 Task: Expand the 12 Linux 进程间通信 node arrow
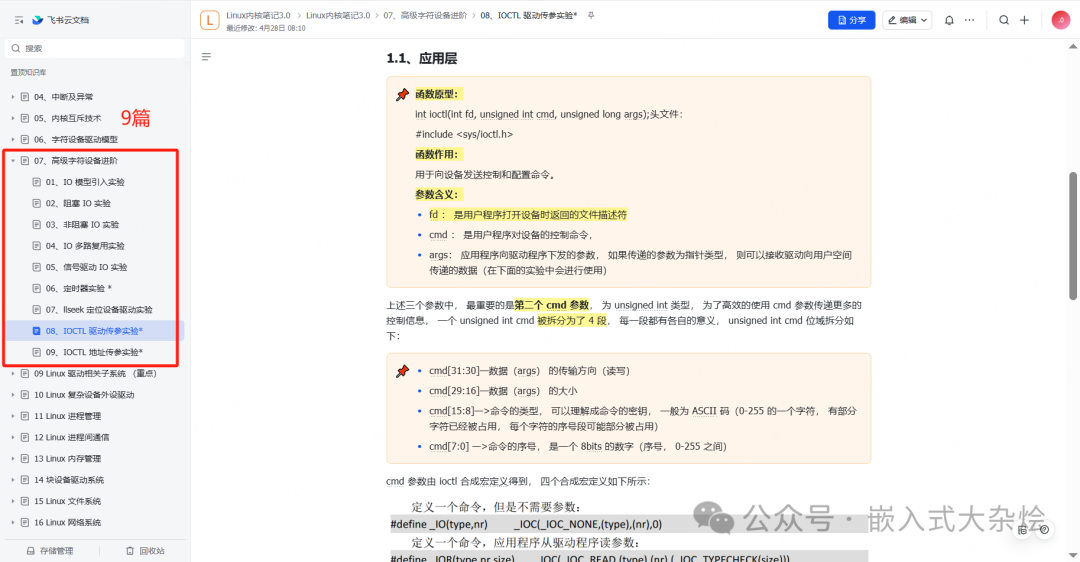[x=12, y=438]
